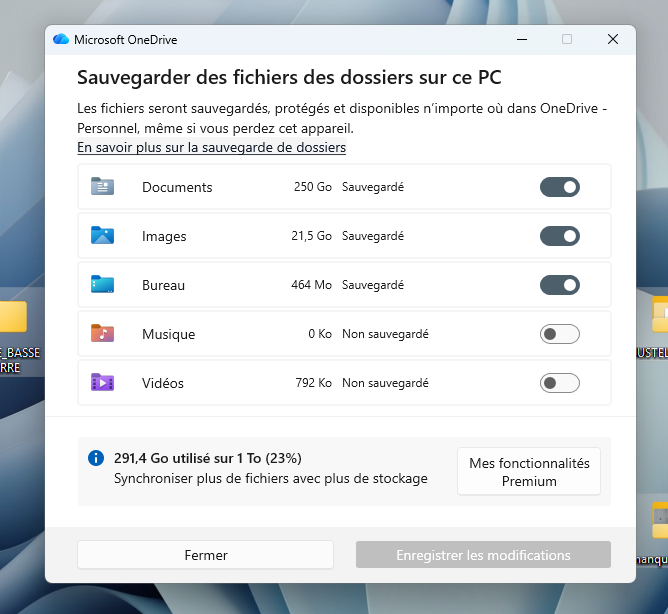The width and height of the screenshot is (668, 614).
Task: Click the blue info icon near storage usage
Action: 96,458
